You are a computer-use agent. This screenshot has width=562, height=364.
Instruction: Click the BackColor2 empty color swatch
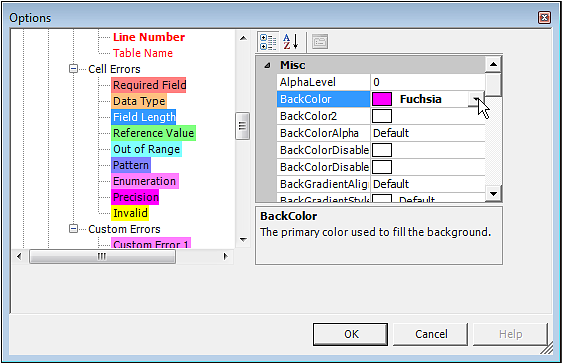pyautogui.click(x=382, y=116)
